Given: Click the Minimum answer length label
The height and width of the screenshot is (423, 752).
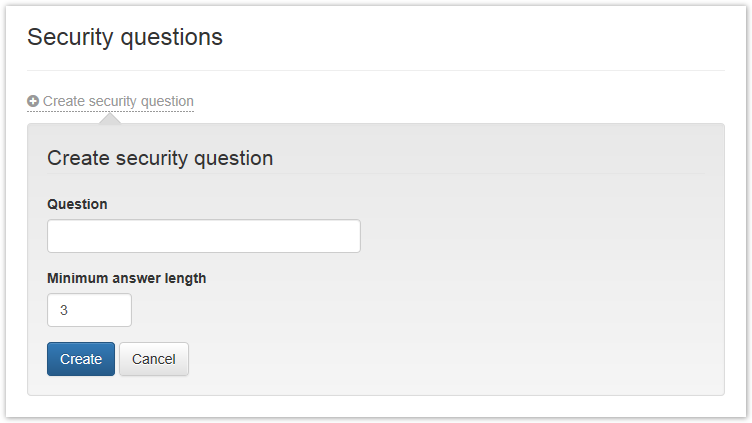Looking at the screenshot, I should [127, 278].
